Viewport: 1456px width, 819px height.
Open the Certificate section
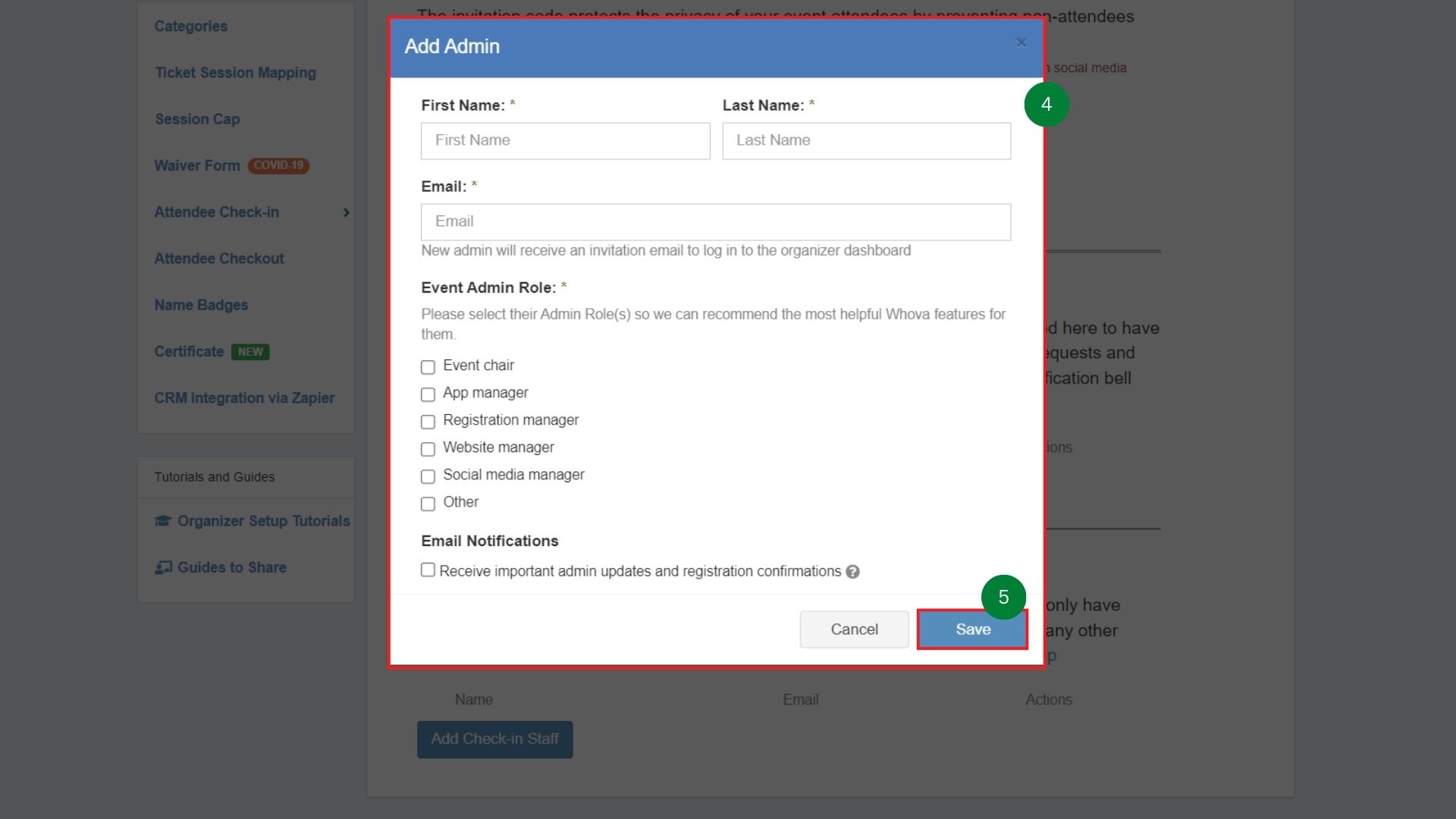pyautogui.click(x=188, y=351)
